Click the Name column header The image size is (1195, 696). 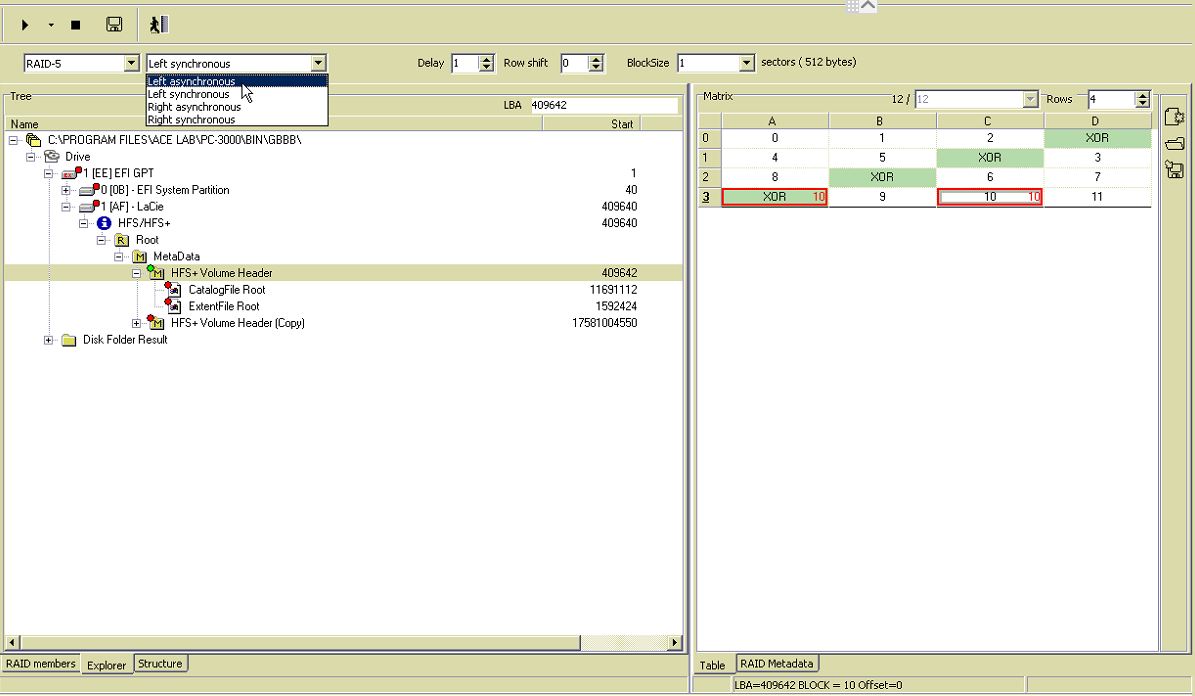pos(274,123)
